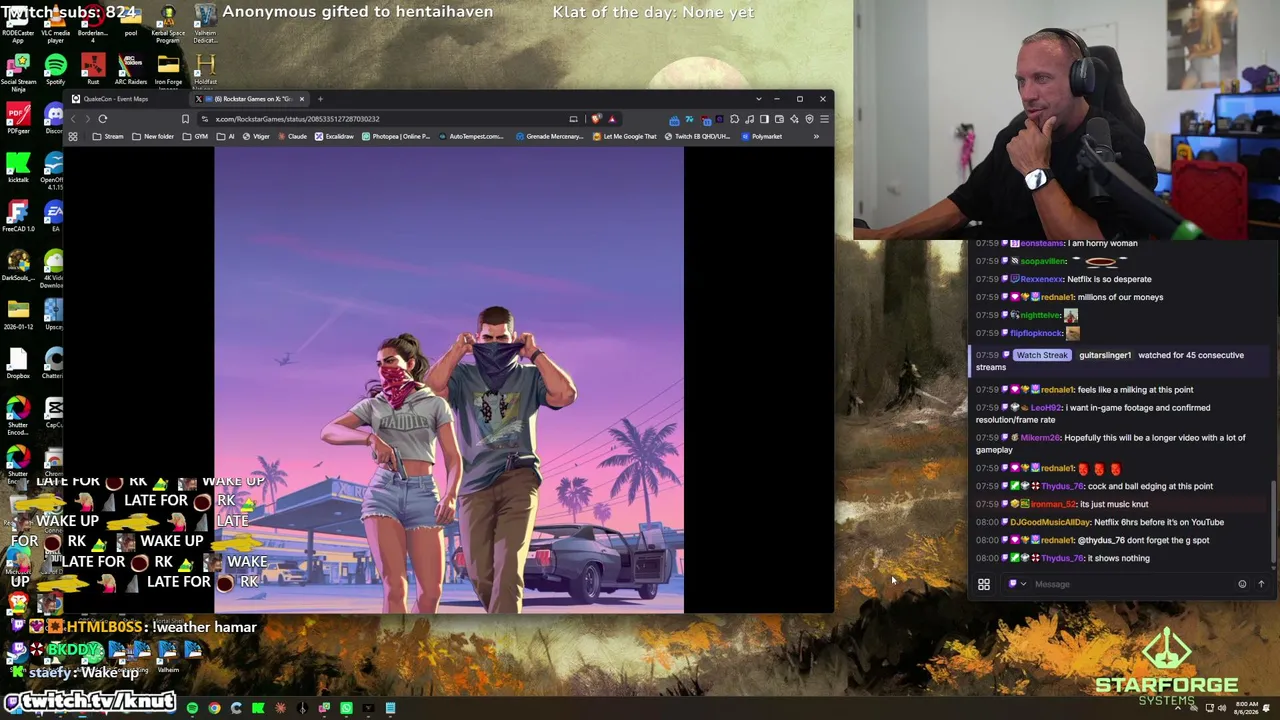1280x720 pixels.
Task: Click the chat Message input field
Action: coord(1130,584)
